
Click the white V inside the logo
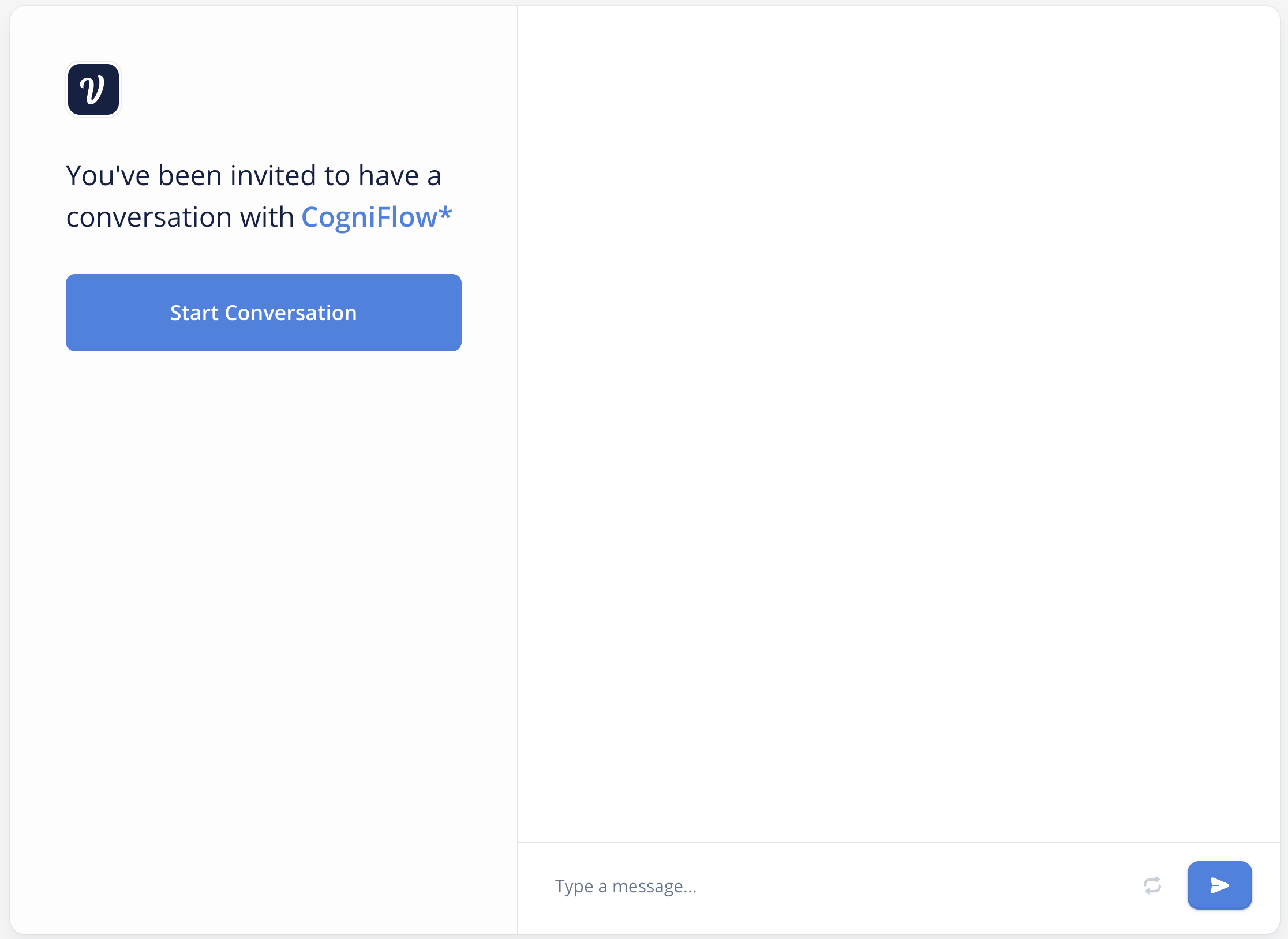point(92,90)
